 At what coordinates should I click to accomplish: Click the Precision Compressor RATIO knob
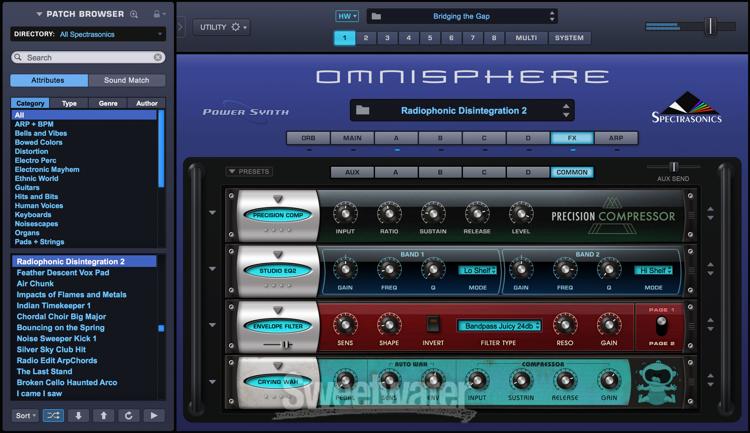tap(389, 213)
